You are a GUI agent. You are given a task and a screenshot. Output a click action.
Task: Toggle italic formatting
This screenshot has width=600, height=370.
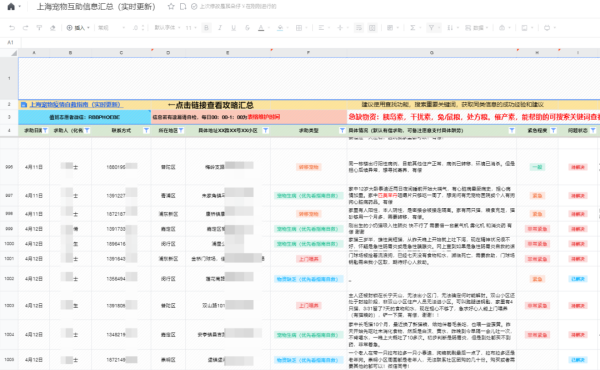[220, 28]
